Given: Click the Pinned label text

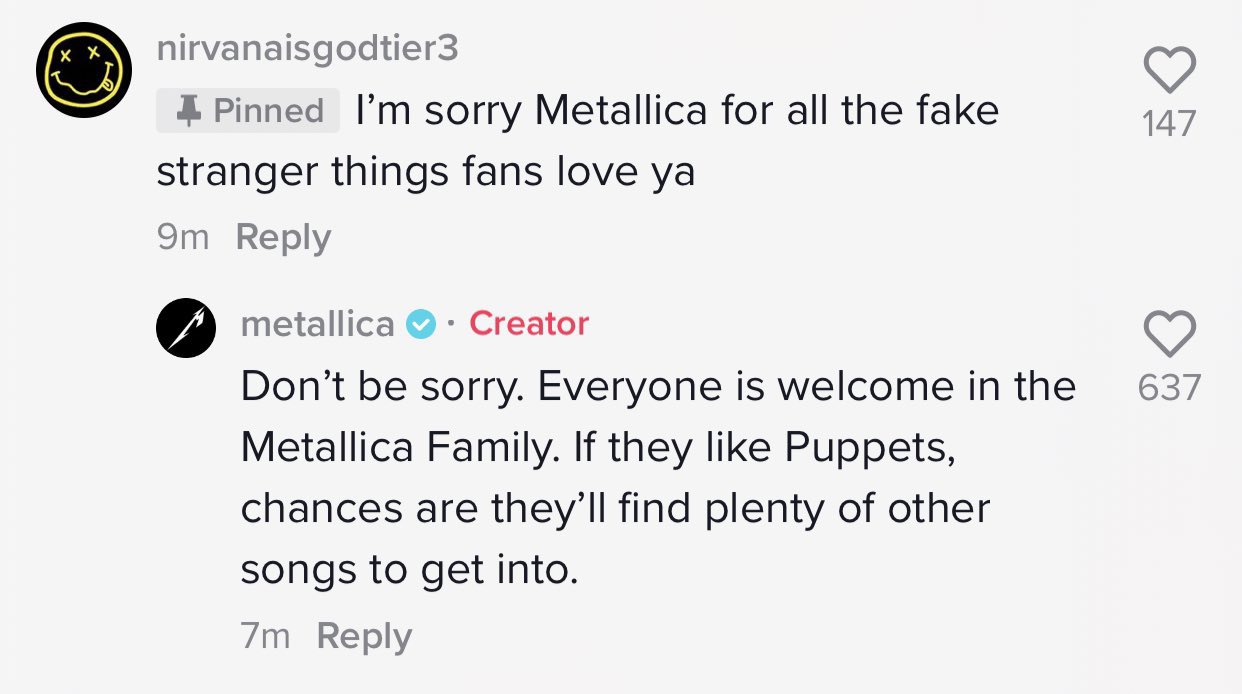Looking at the screenshot, I should pyautogui.click(x=269, y=110).
